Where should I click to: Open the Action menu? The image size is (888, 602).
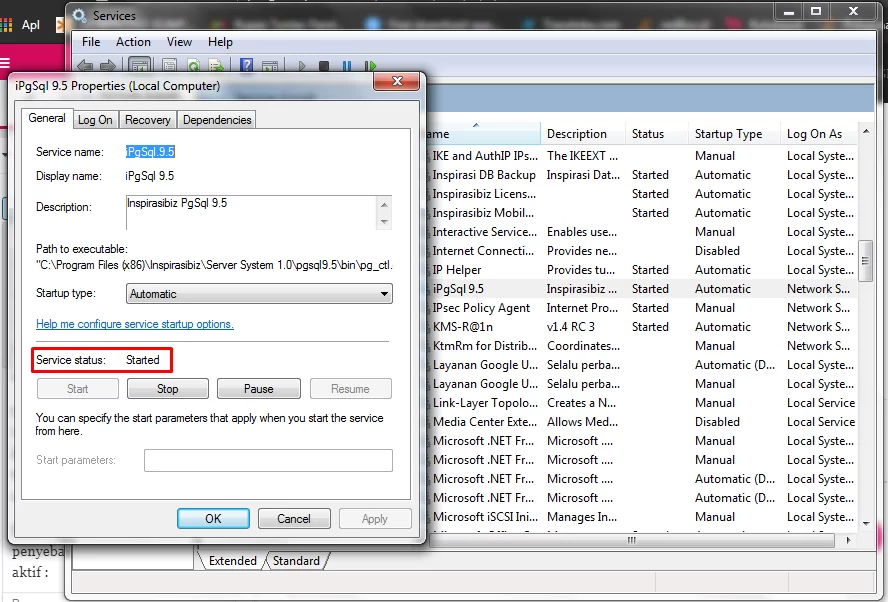(x=133, y=42)
